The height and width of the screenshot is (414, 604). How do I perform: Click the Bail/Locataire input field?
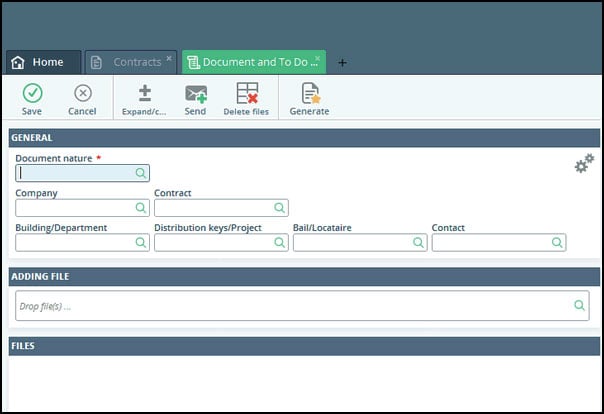tap(352, 242)
